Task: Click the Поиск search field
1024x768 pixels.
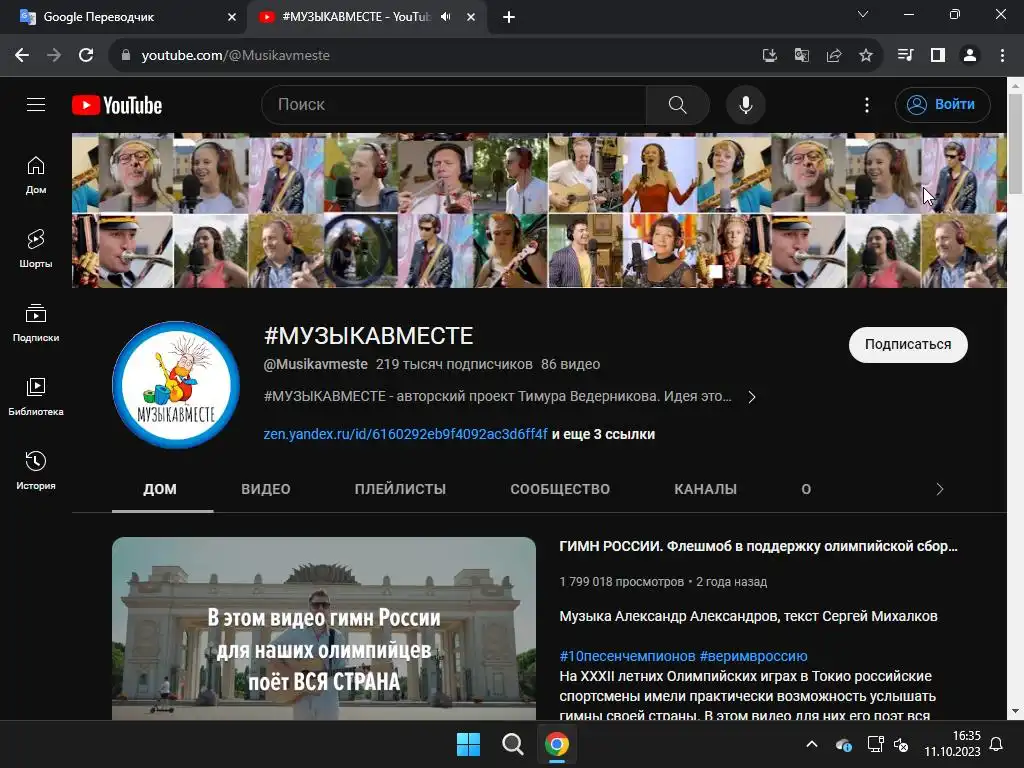Action: click(454, 104)
